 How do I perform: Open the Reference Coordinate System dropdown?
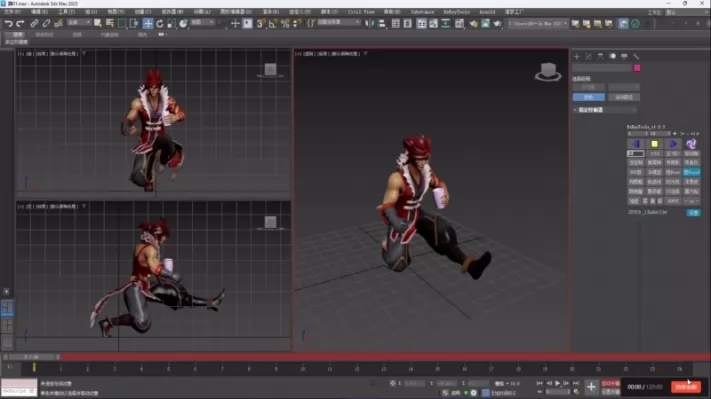202,22
